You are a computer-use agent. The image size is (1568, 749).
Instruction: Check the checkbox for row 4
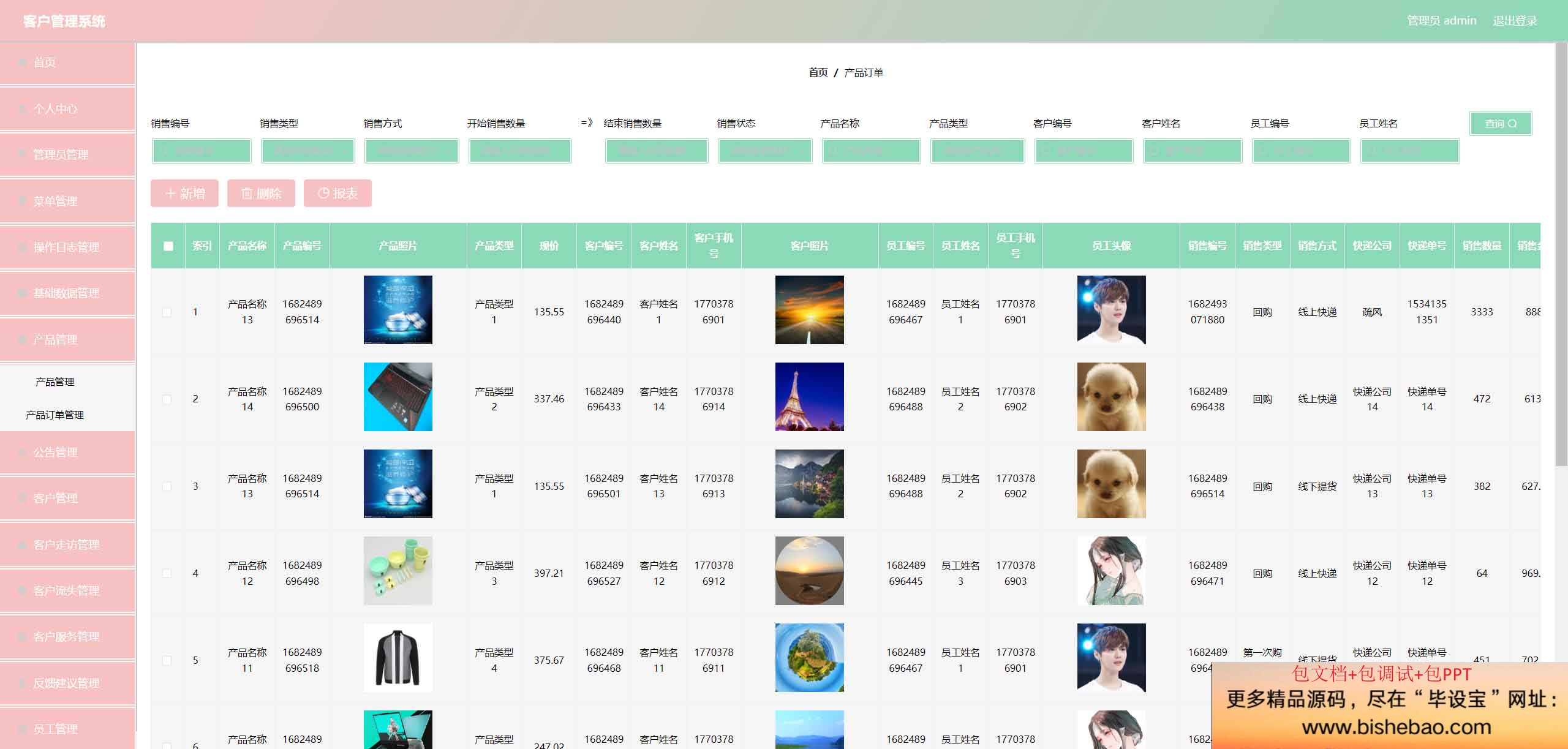[167, 573]
